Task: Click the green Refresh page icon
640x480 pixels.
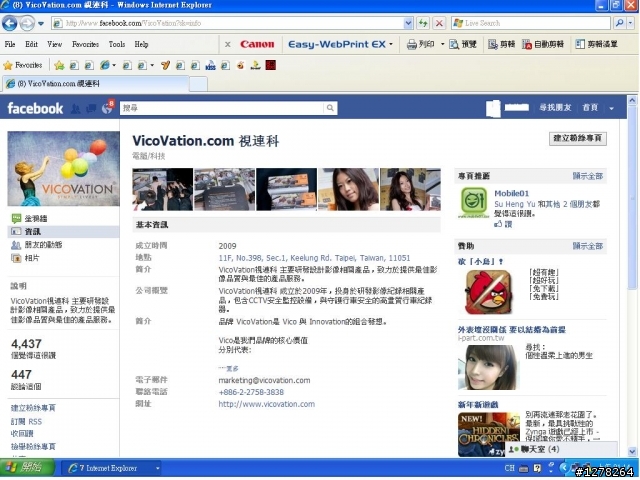Action: pos(423,23)
